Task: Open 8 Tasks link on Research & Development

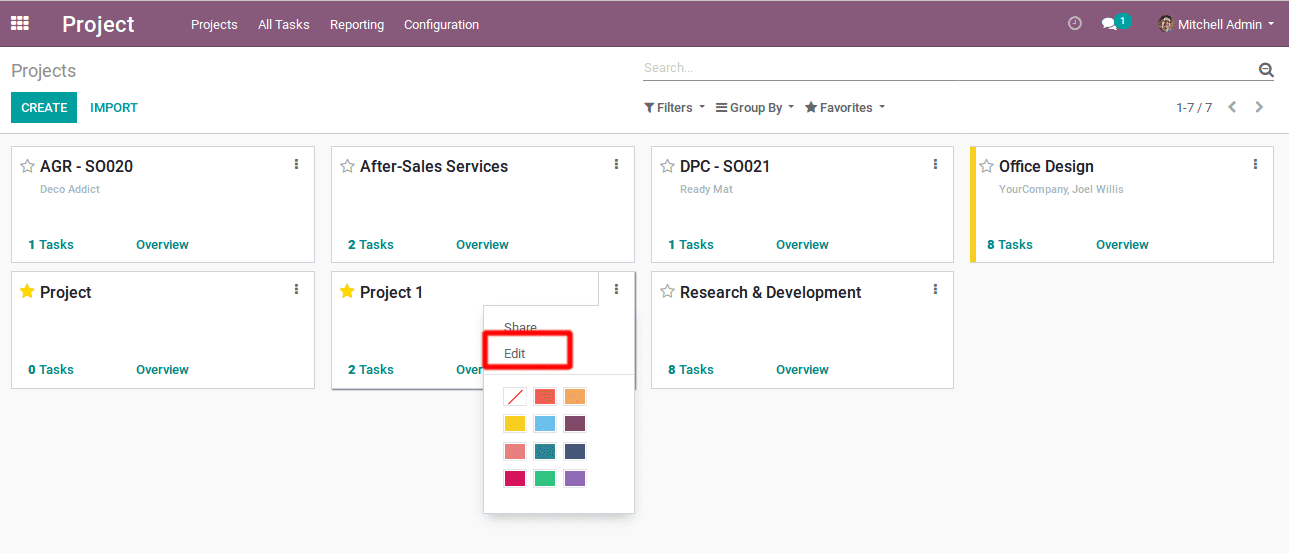Action: click(x=691, y=369)
